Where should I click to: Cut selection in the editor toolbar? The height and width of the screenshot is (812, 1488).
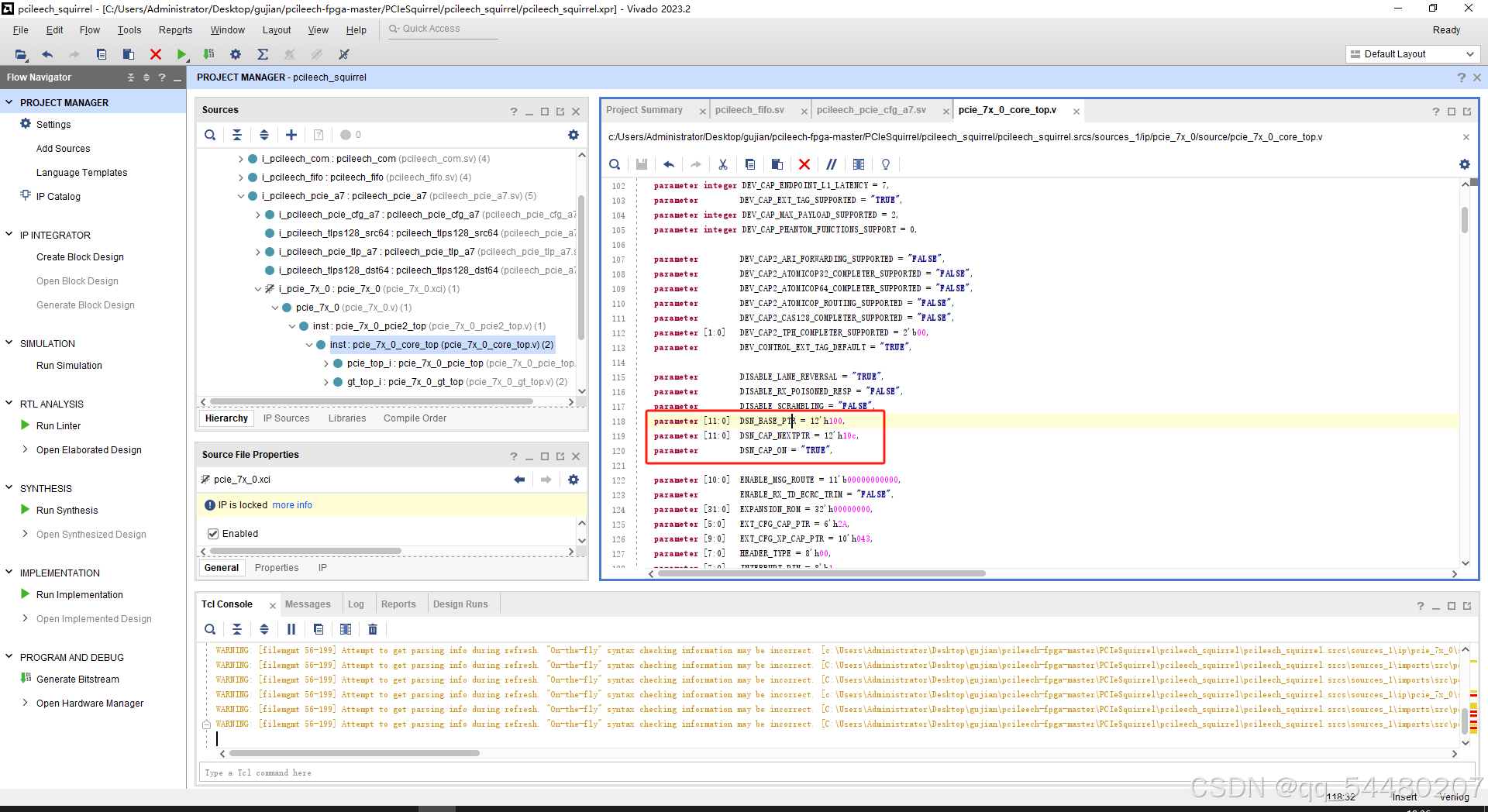click(722, 164)
